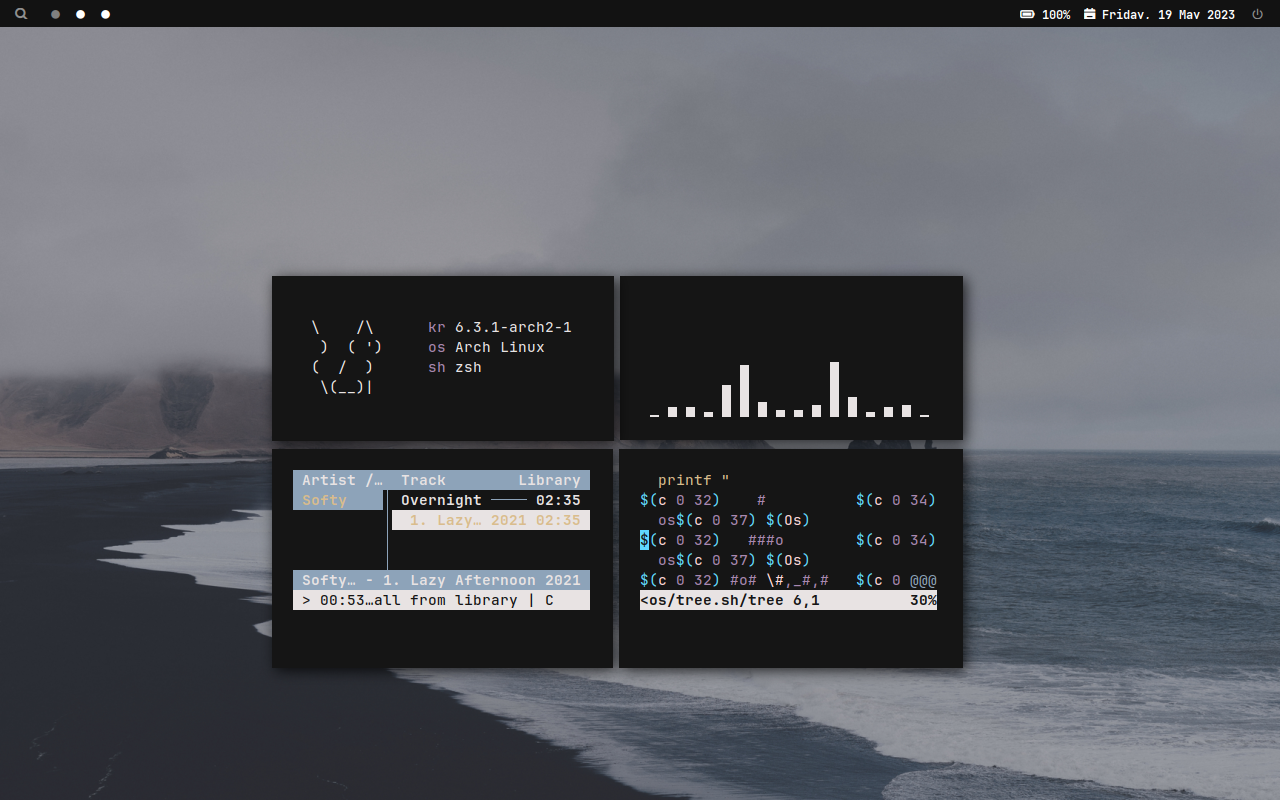This screenshot has width=1280, height=800.
Task: Click the now-playing Softy Lazy Afternoon bar
Action: (x=441, y=580)
